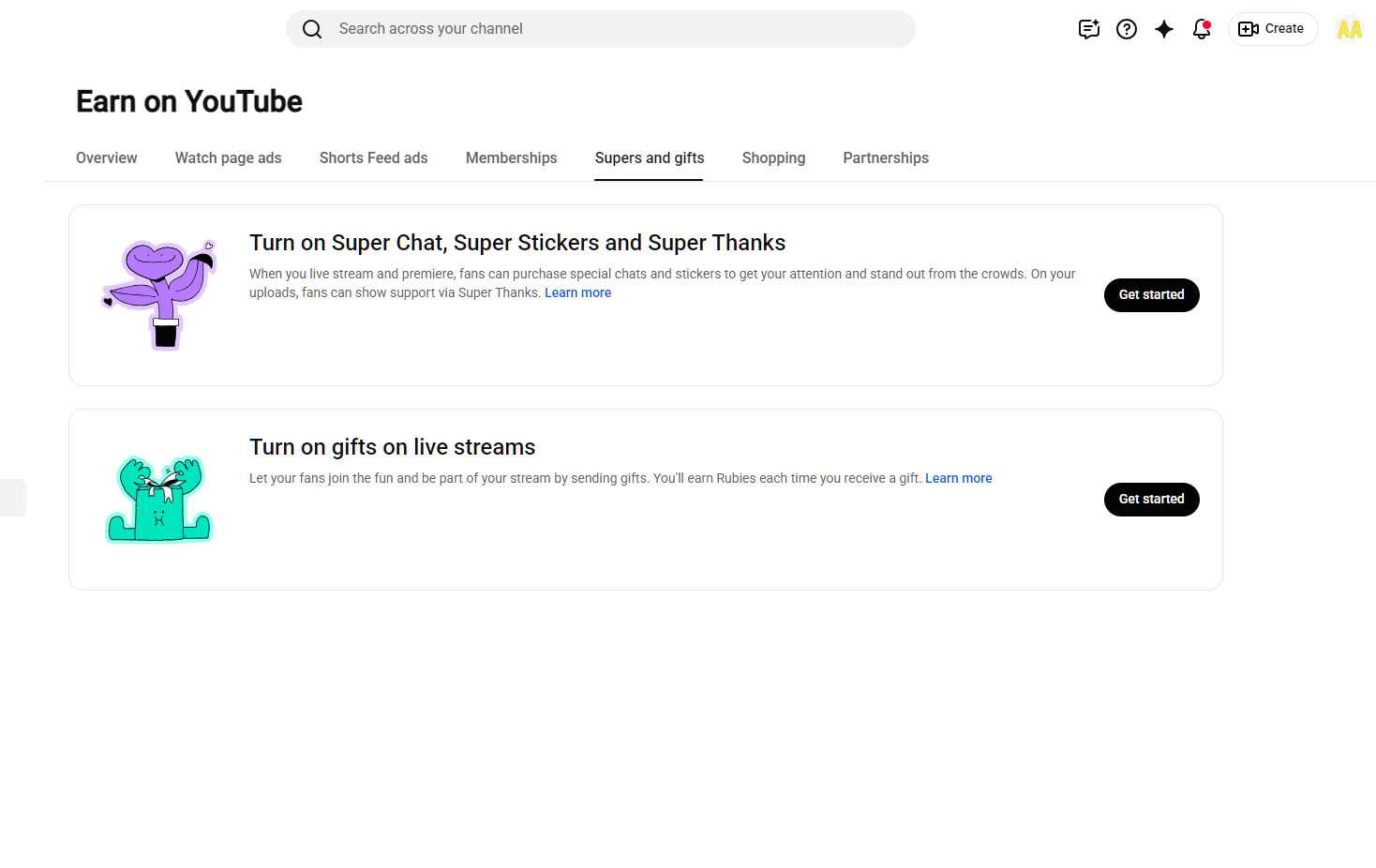
Task: Get started with Super Chat and Stickers
Action: pos(1152,295)
